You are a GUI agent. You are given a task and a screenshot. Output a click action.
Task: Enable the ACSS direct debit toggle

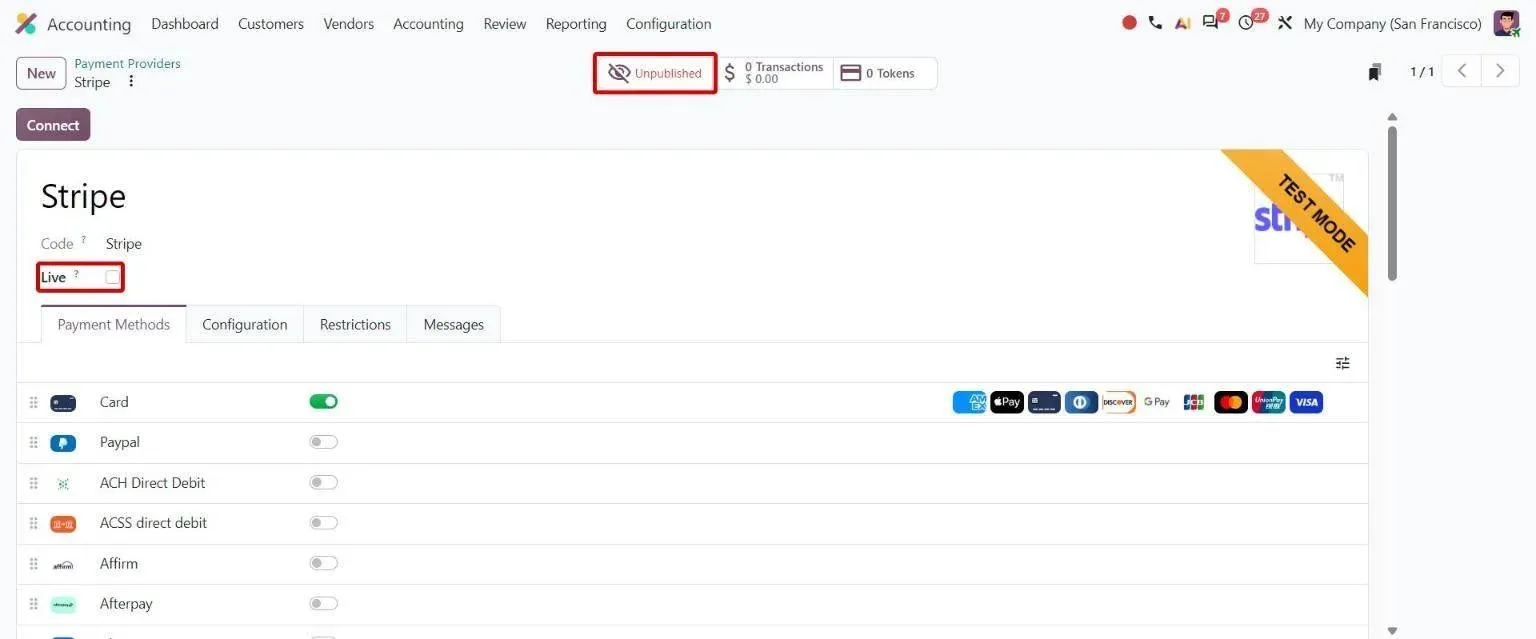323,523
